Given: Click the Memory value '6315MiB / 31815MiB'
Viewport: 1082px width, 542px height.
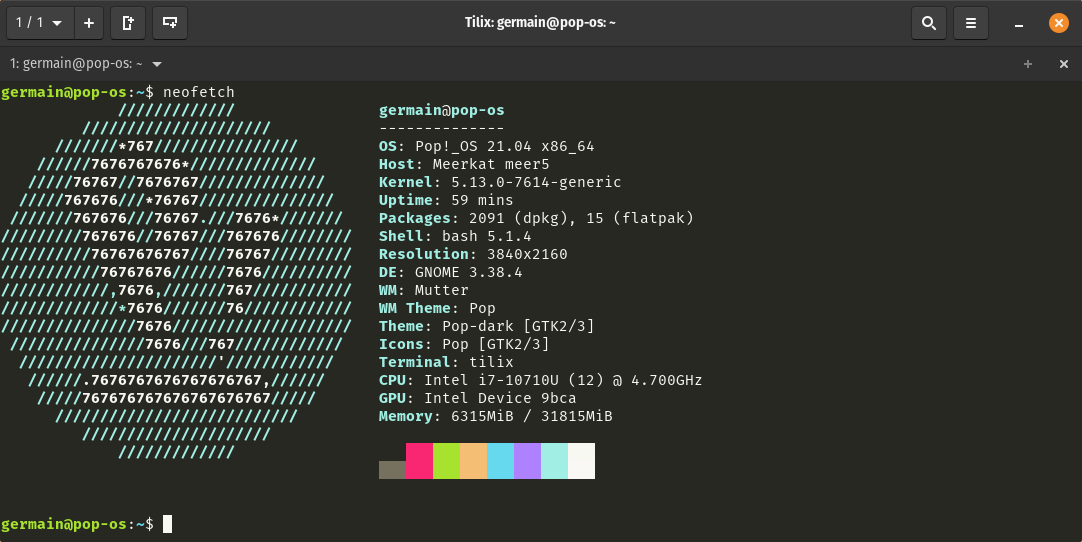Looking at the screenshot, I should (x=531, y=416).
